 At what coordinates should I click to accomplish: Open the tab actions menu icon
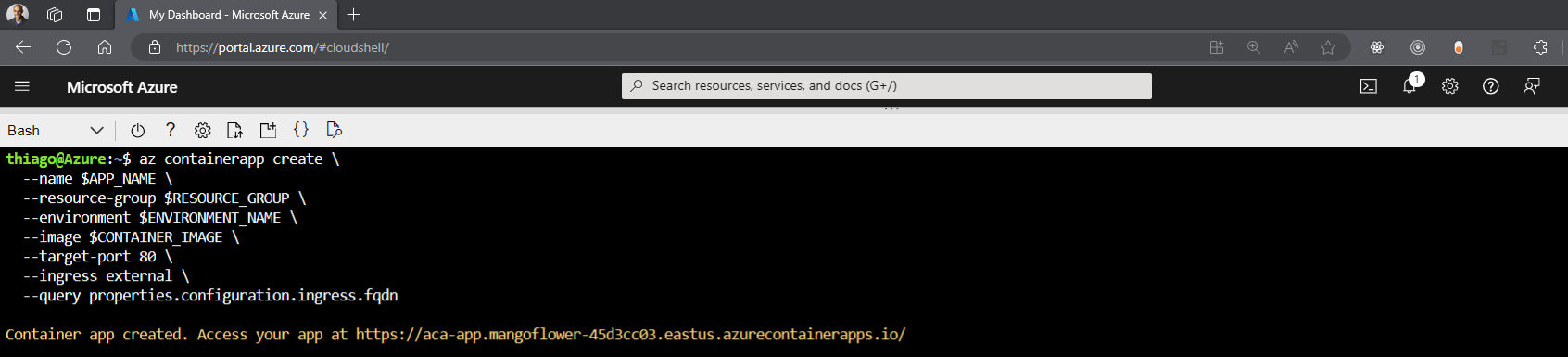coord(93,15)
